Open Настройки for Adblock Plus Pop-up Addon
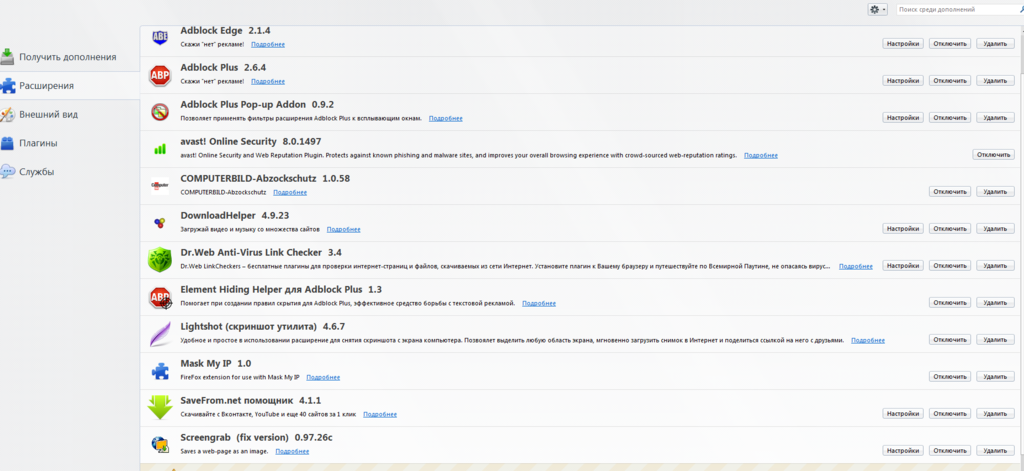This screenshot has width=1024, height=471. pyautogui.click(x=903, y=118)
